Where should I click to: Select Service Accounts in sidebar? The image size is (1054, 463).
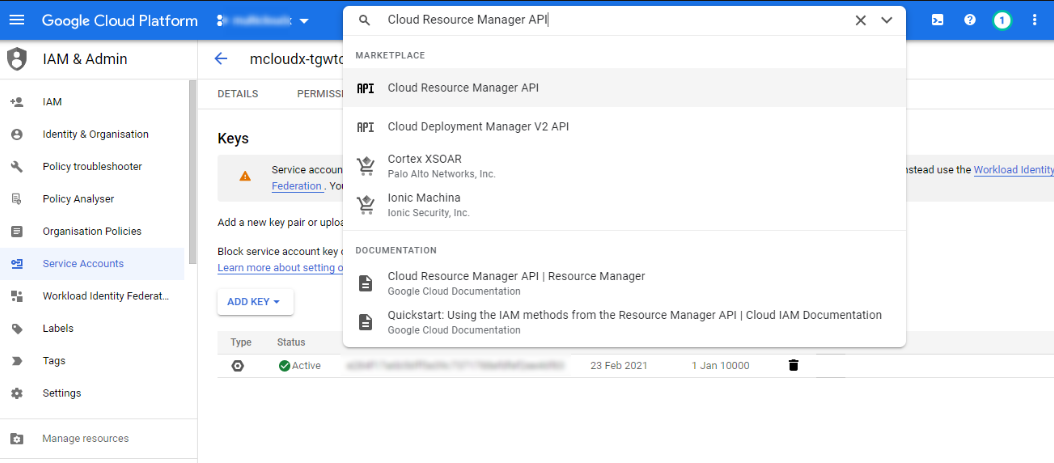coord(83,264)
